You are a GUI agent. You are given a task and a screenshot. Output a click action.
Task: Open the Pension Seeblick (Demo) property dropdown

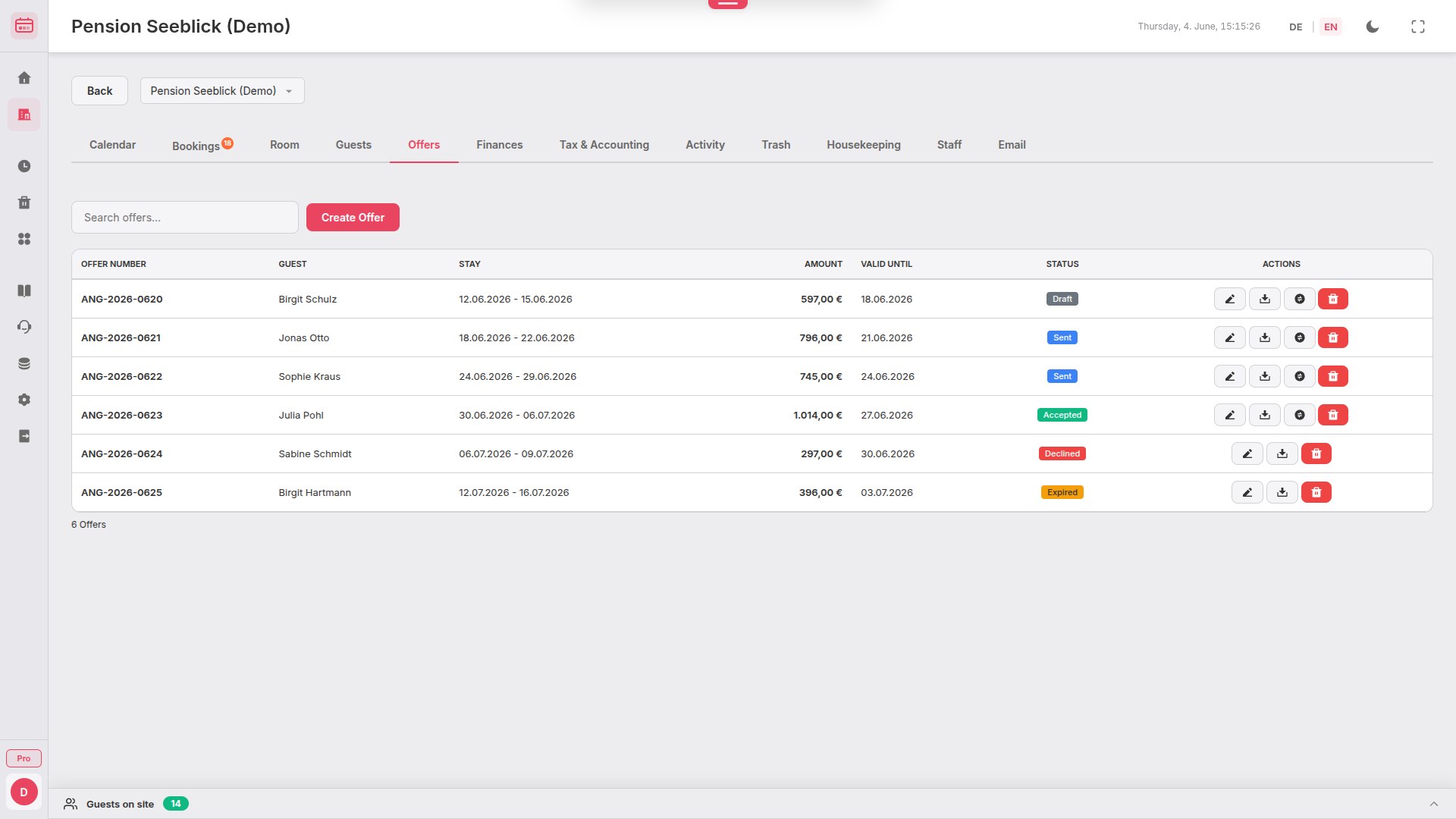(x=222, y=91)
